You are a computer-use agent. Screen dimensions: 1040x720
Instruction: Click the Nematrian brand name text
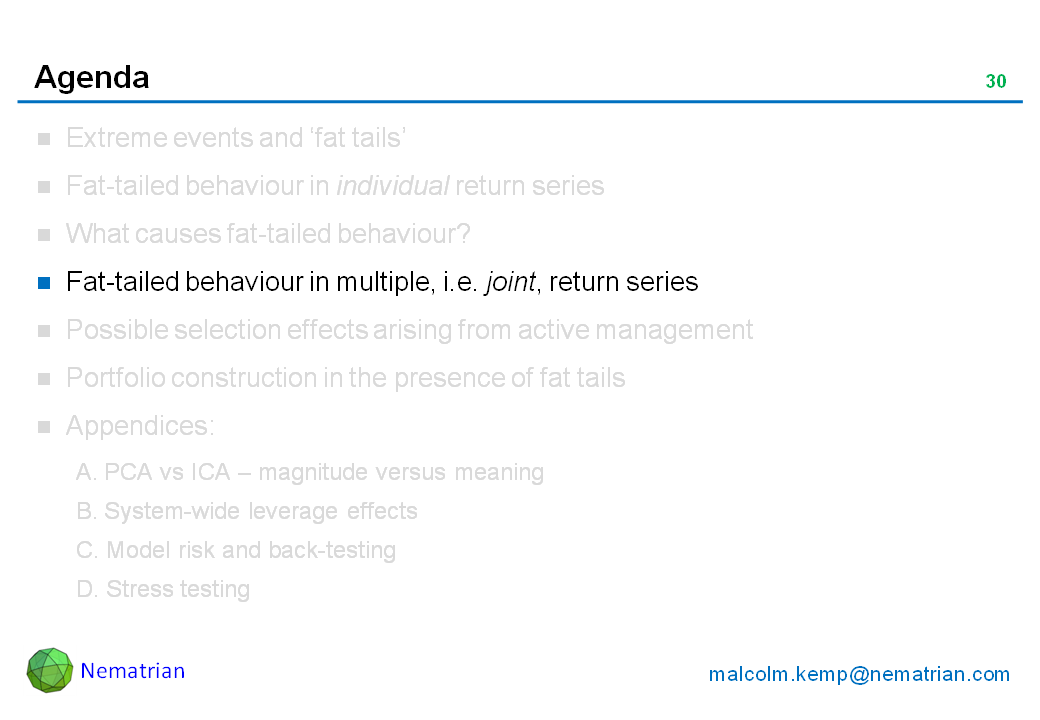point(133,671)
